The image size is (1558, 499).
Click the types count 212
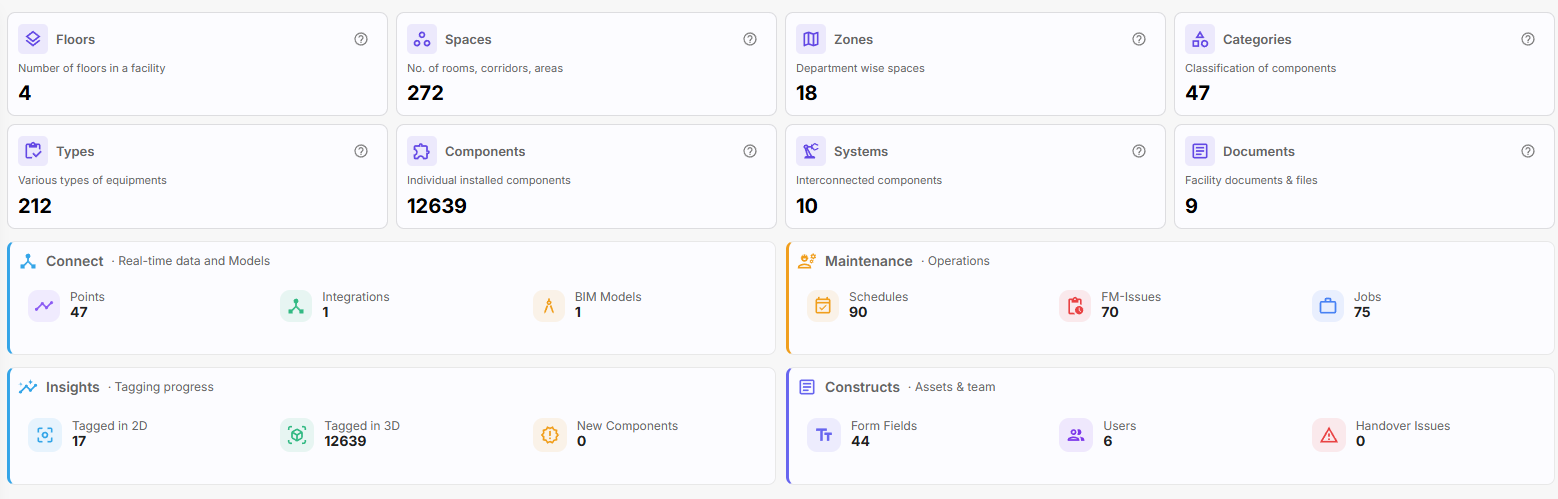tap(35, 206)
